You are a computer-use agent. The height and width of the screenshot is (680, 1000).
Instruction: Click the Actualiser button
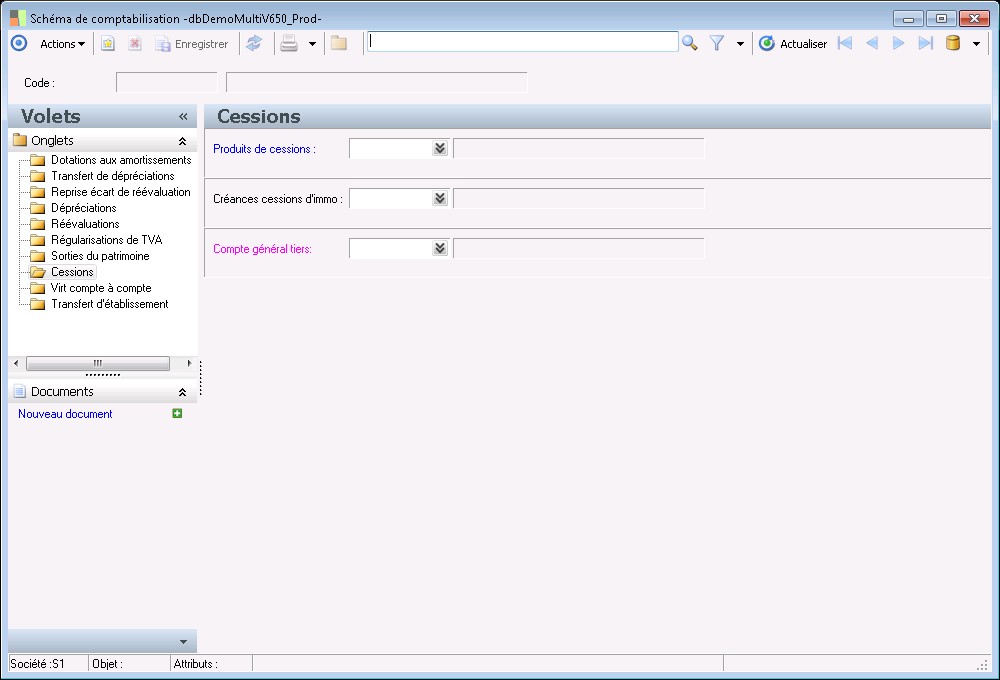click(793, 43)
